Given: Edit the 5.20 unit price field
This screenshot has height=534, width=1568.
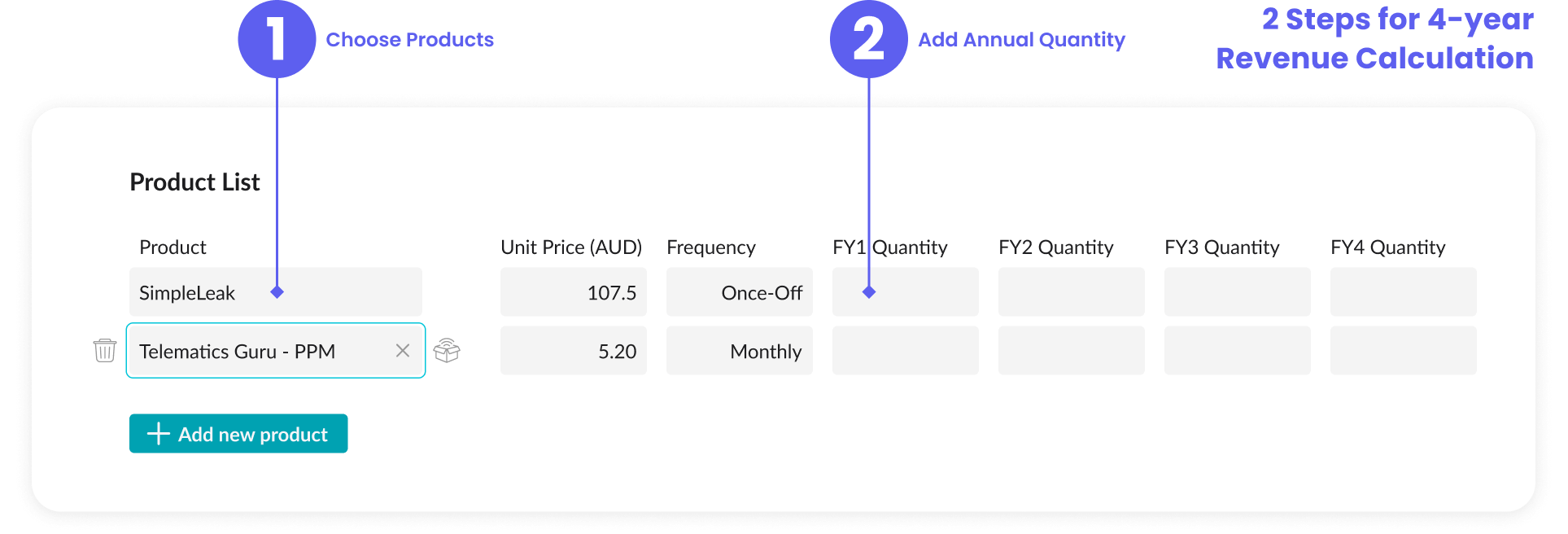Looking at the screenshot, I should coord(574,351).
